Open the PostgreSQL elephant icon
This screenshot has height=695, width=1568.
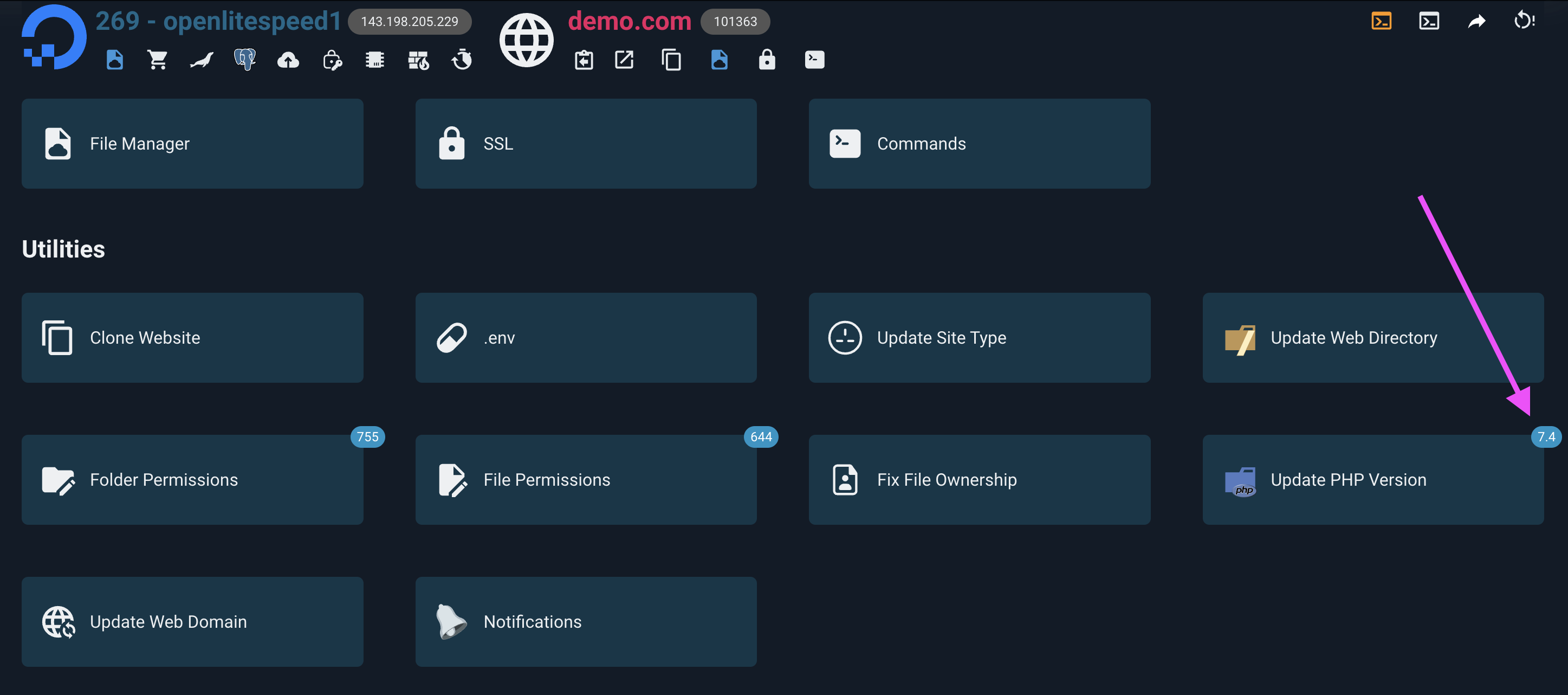click(x=245, y=60)
